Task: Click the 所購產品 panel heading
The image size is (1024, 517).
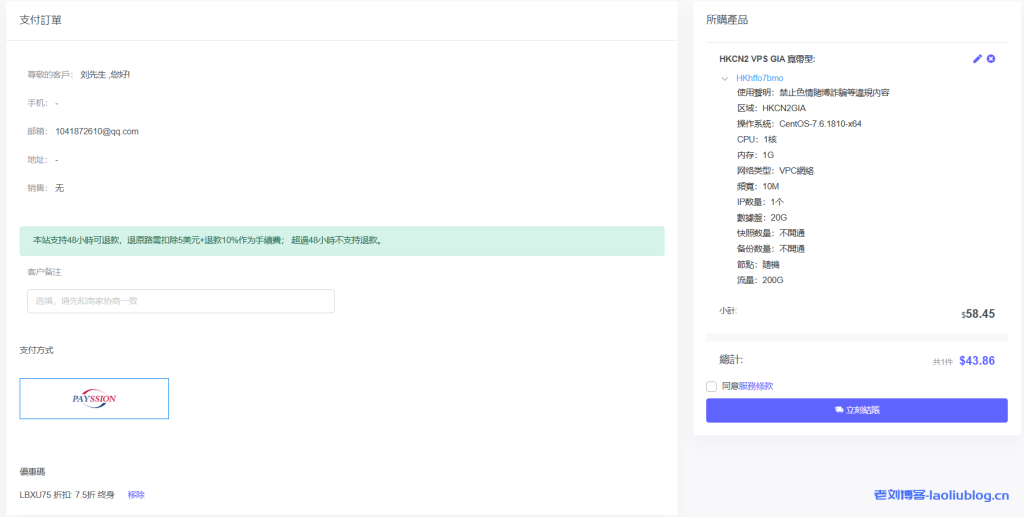Action: (x=726, y=20)
